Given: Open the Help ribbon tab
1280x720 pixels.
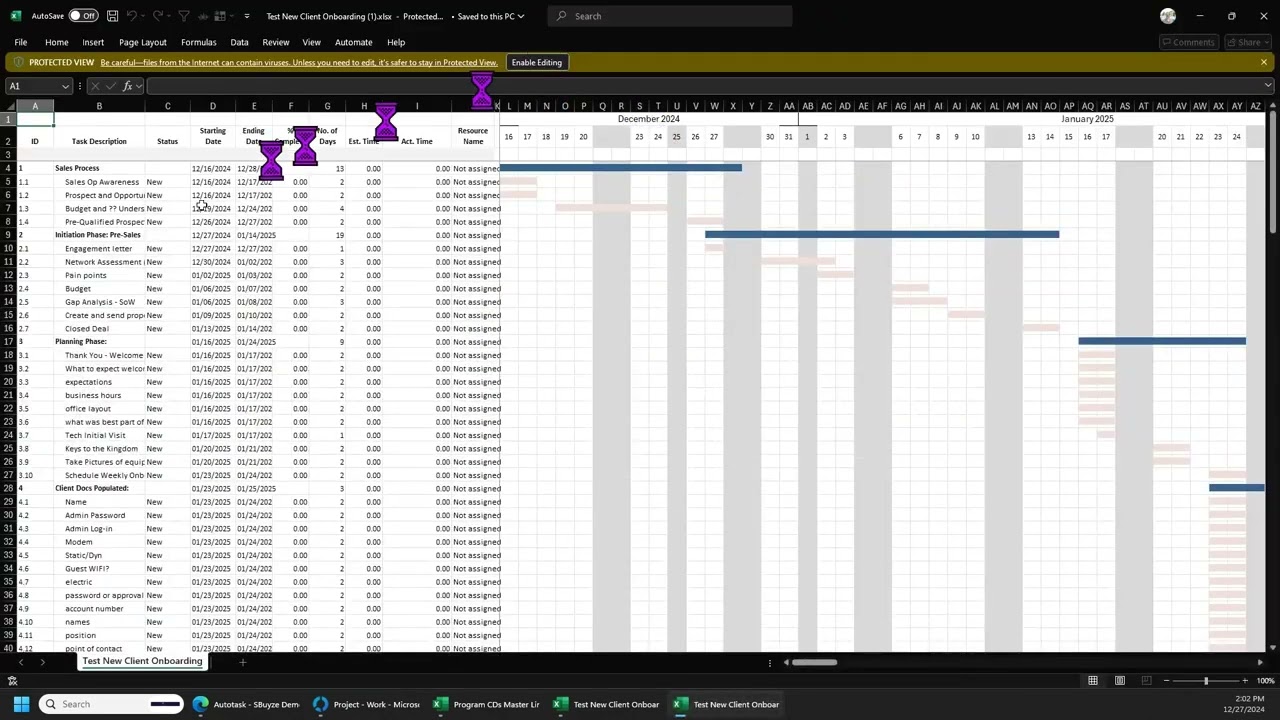Looking at the screenshot, I should [396, 42].
